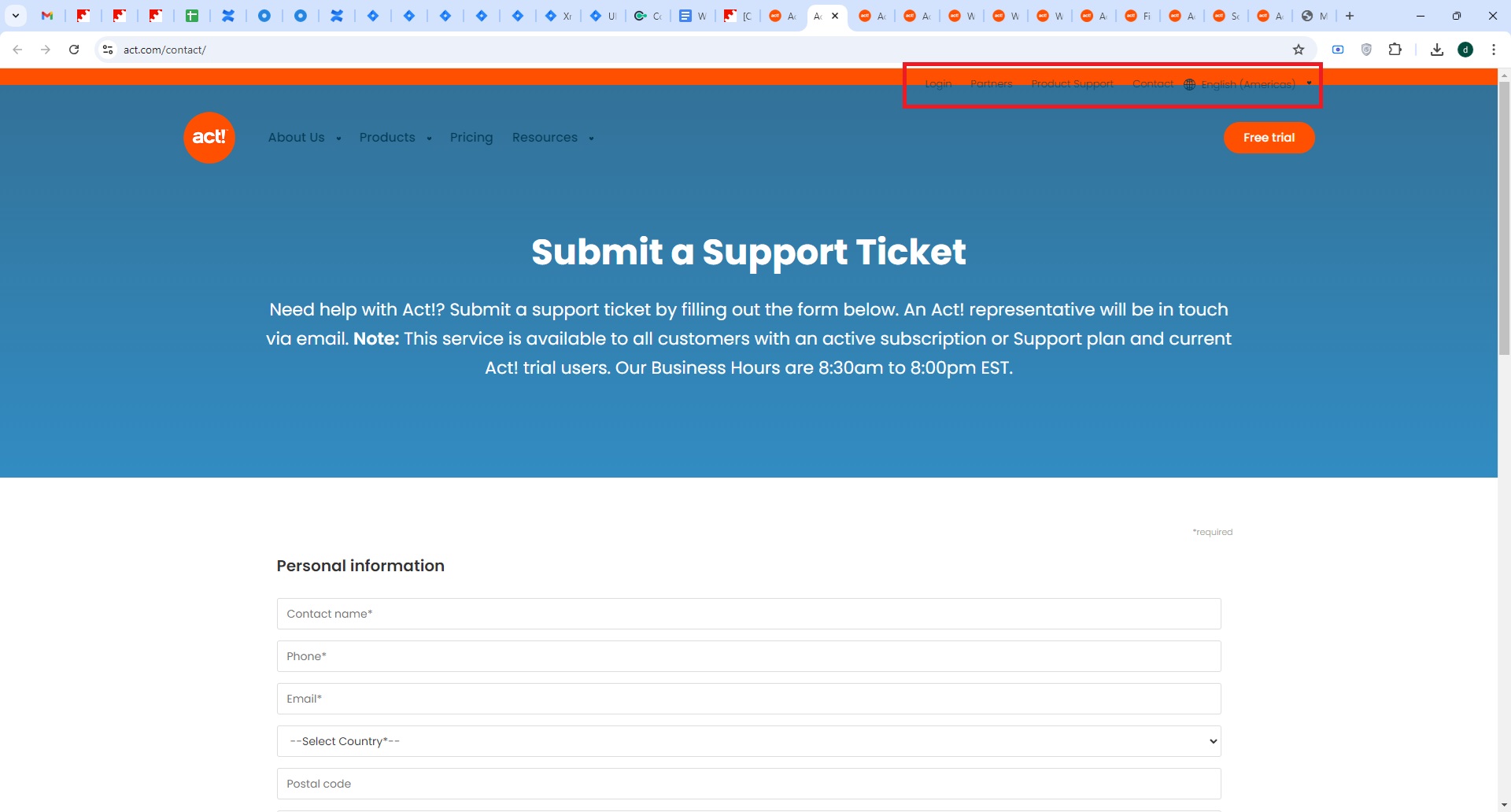This screenshot has width=1511, height=812.
Task: Open the English (Americas) language selector
Action: coord(1249,84)
